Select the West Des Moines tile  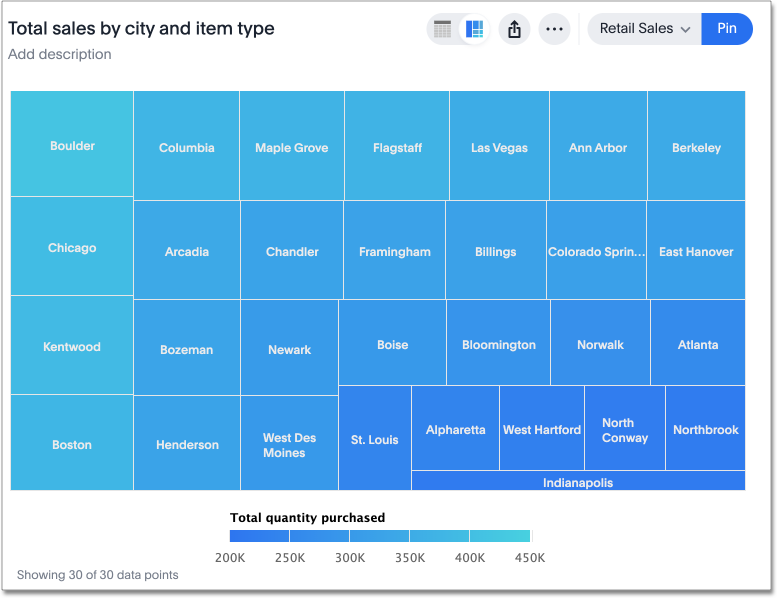(x=289, y=444)
